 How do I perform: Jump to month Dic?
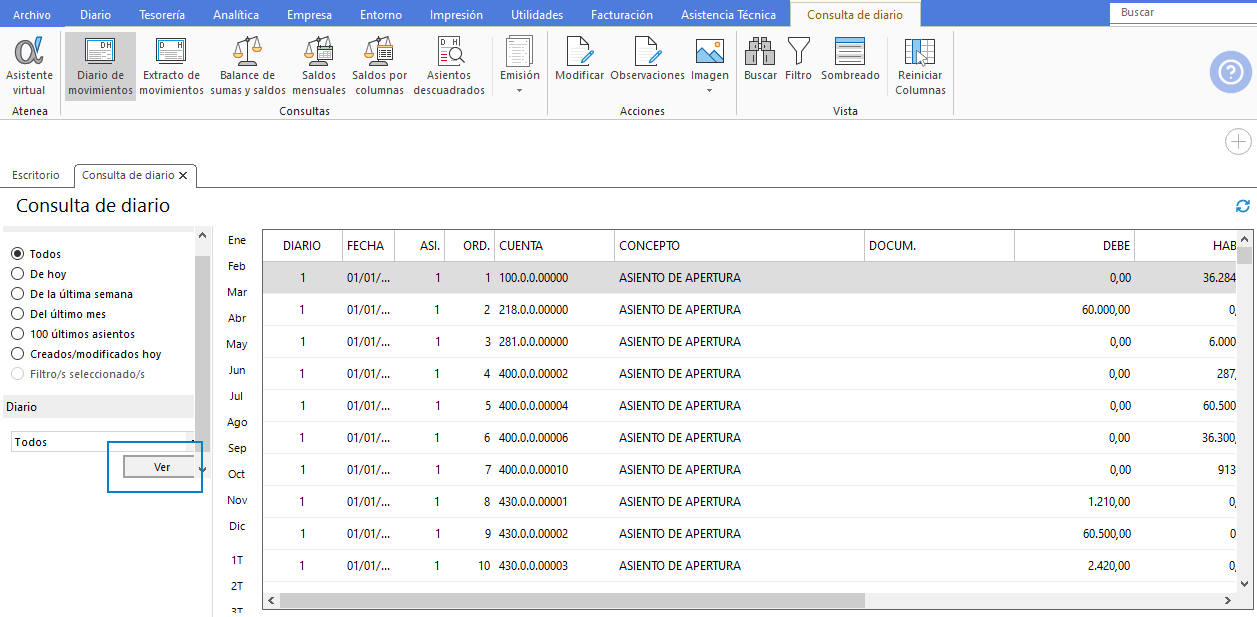[x=237, y=526]
